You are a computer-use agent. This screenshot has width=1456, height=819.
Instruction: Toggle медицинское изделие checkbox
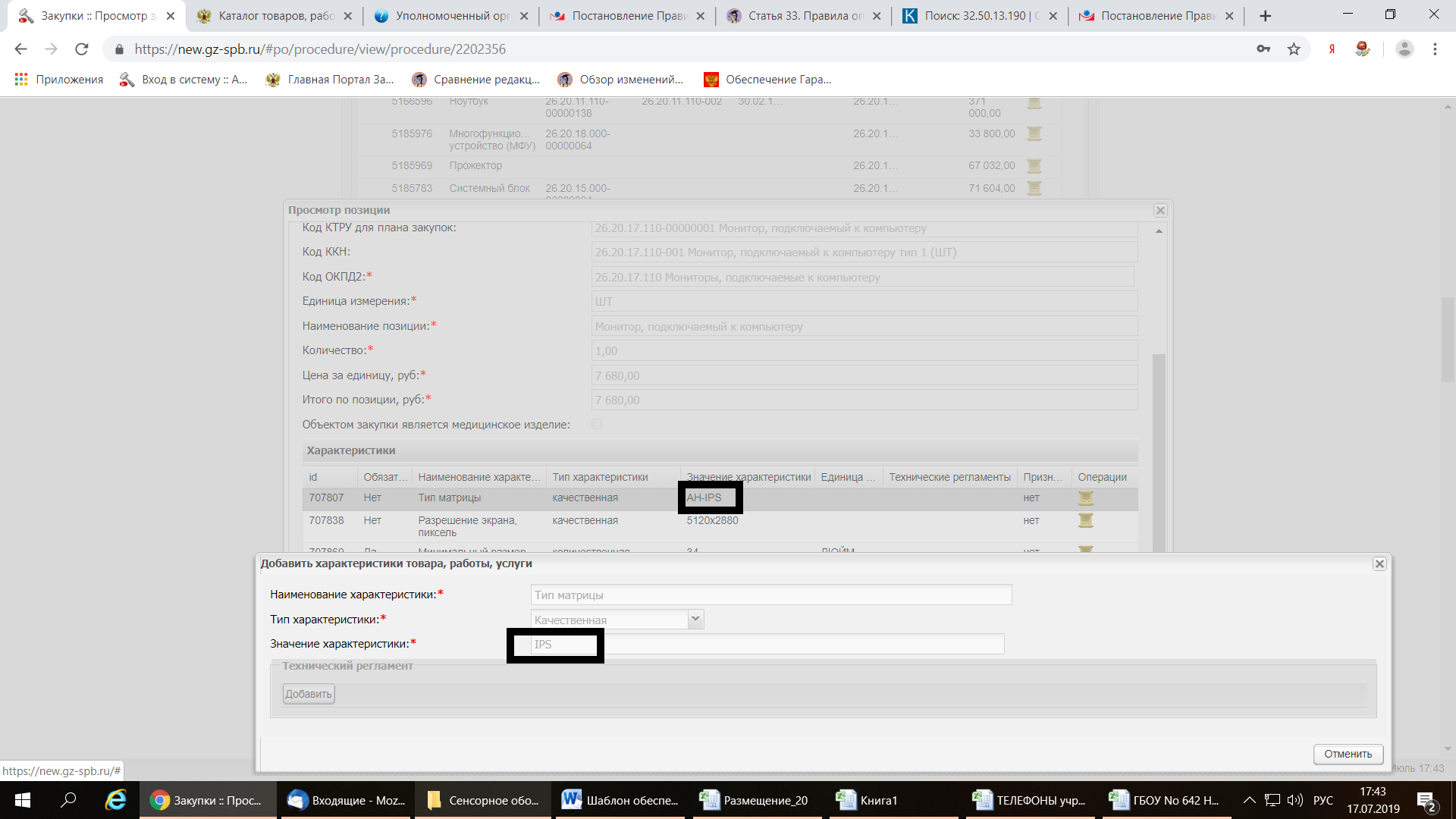pyautogui.click(x=597, y=425)
